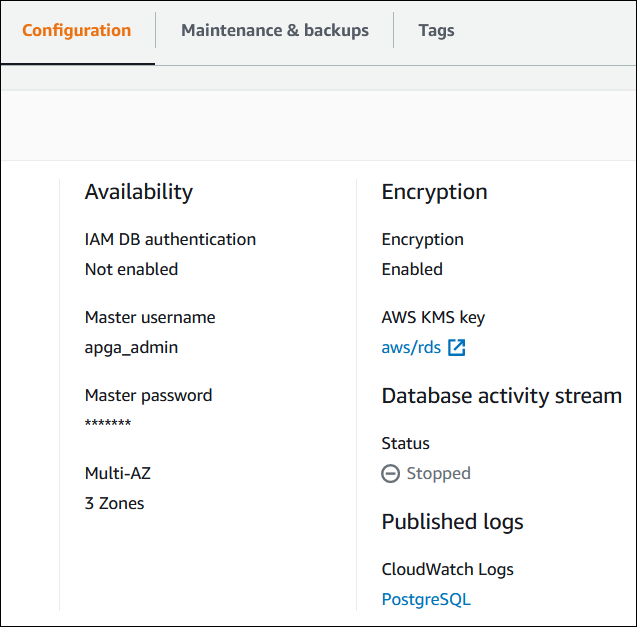Click the Stopped status text
Viewport: 637px width, 627px height.
point(438,474)
